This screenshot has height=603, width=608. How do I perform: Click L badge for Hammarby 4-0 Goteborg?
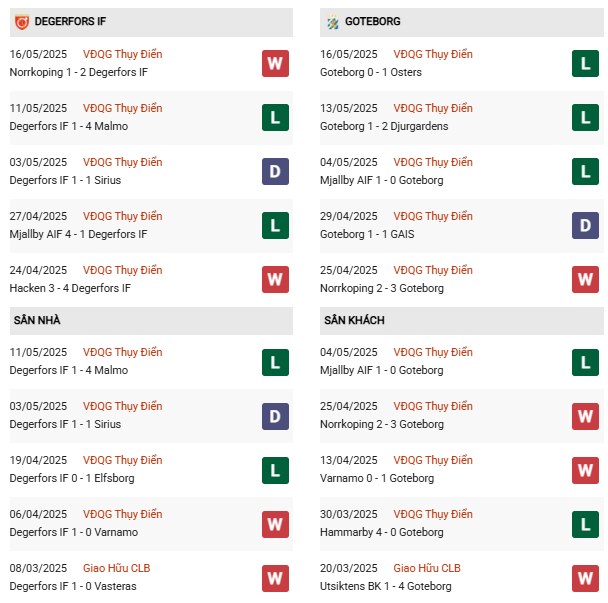[585, 524]
